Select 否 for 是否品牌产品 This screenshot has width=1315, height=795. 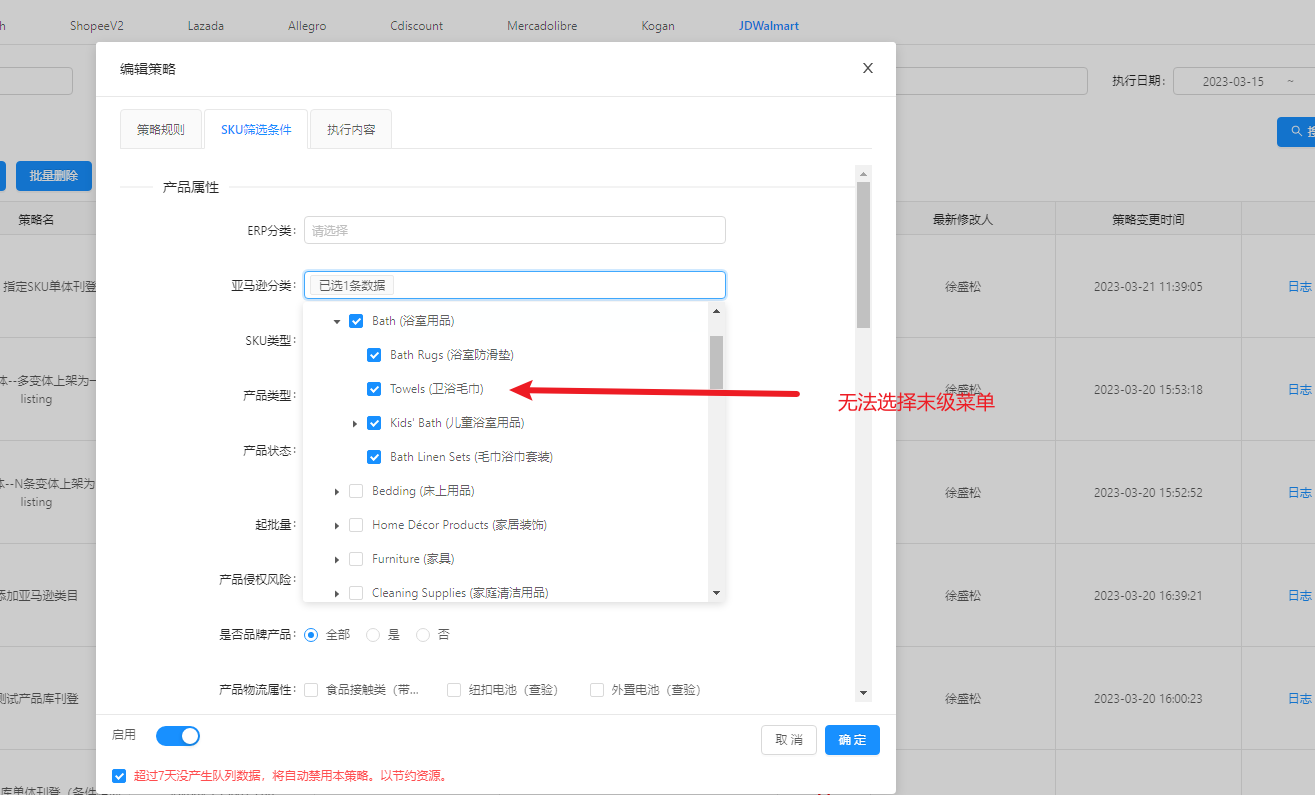(x=423, y=635)
